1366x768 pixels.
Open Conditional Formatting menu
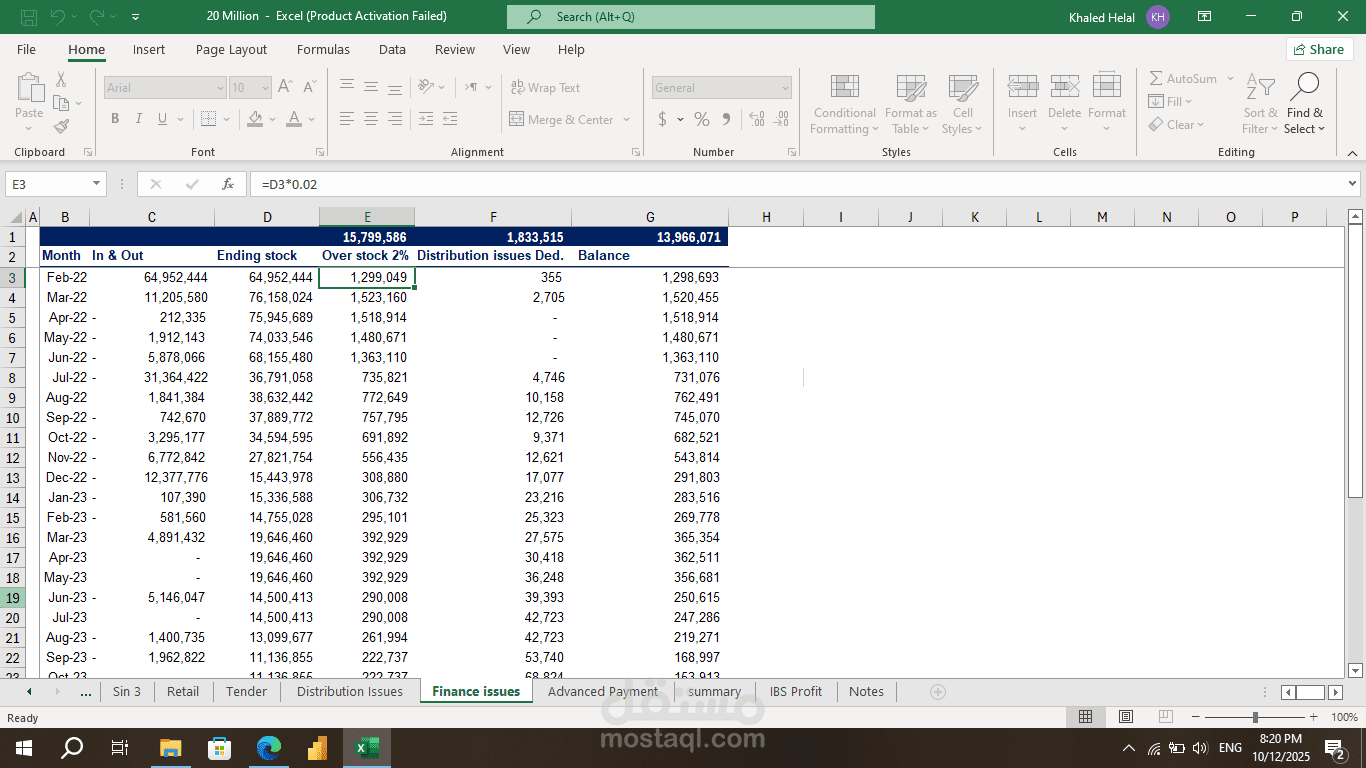pos(845,104)
